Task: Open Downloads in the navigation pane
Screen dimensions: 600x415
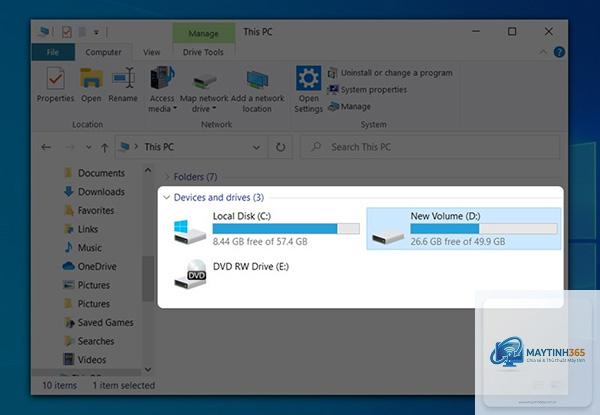Action: click(x=101, y=192)
